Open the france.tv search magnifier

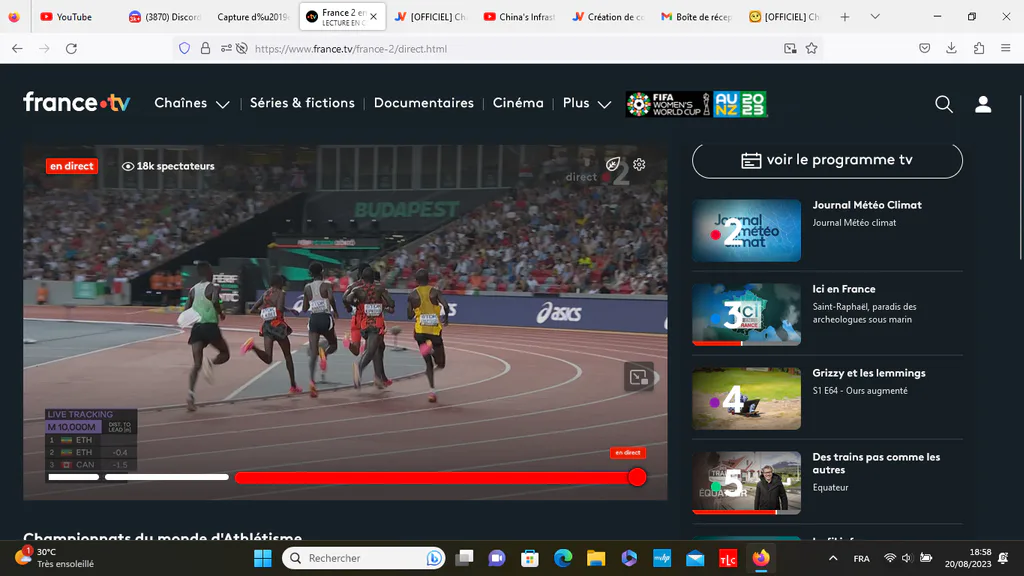point(944,104)
